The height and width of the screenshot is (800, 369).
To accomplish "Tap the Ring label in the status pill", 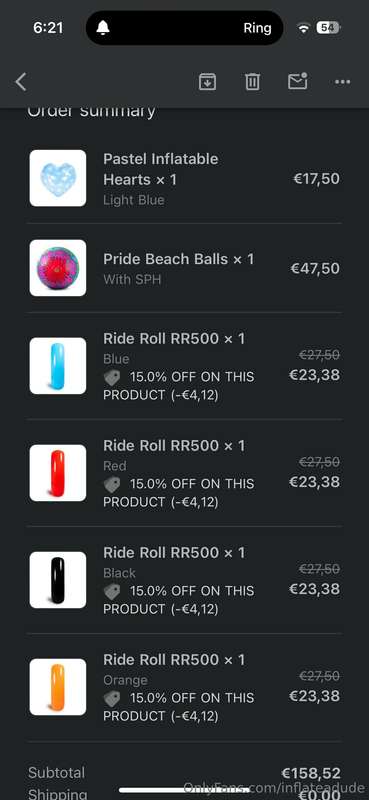I will coord(257,28).
